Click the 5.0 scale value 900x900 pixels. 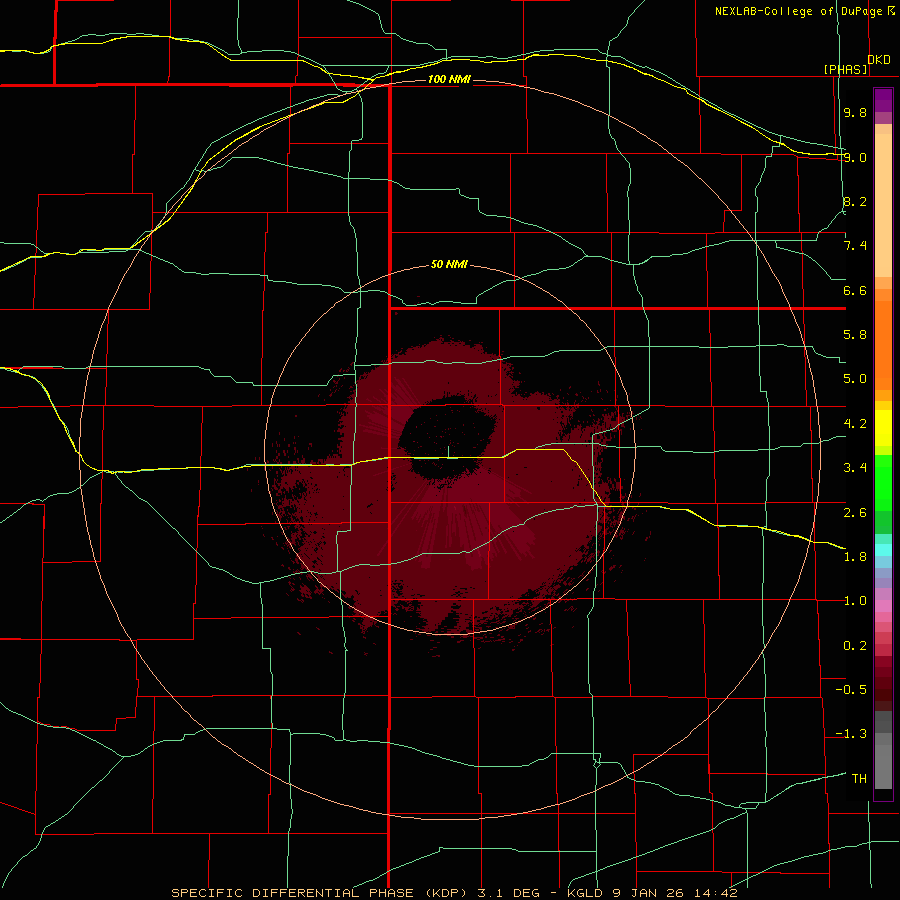click(x=855, y=379)
